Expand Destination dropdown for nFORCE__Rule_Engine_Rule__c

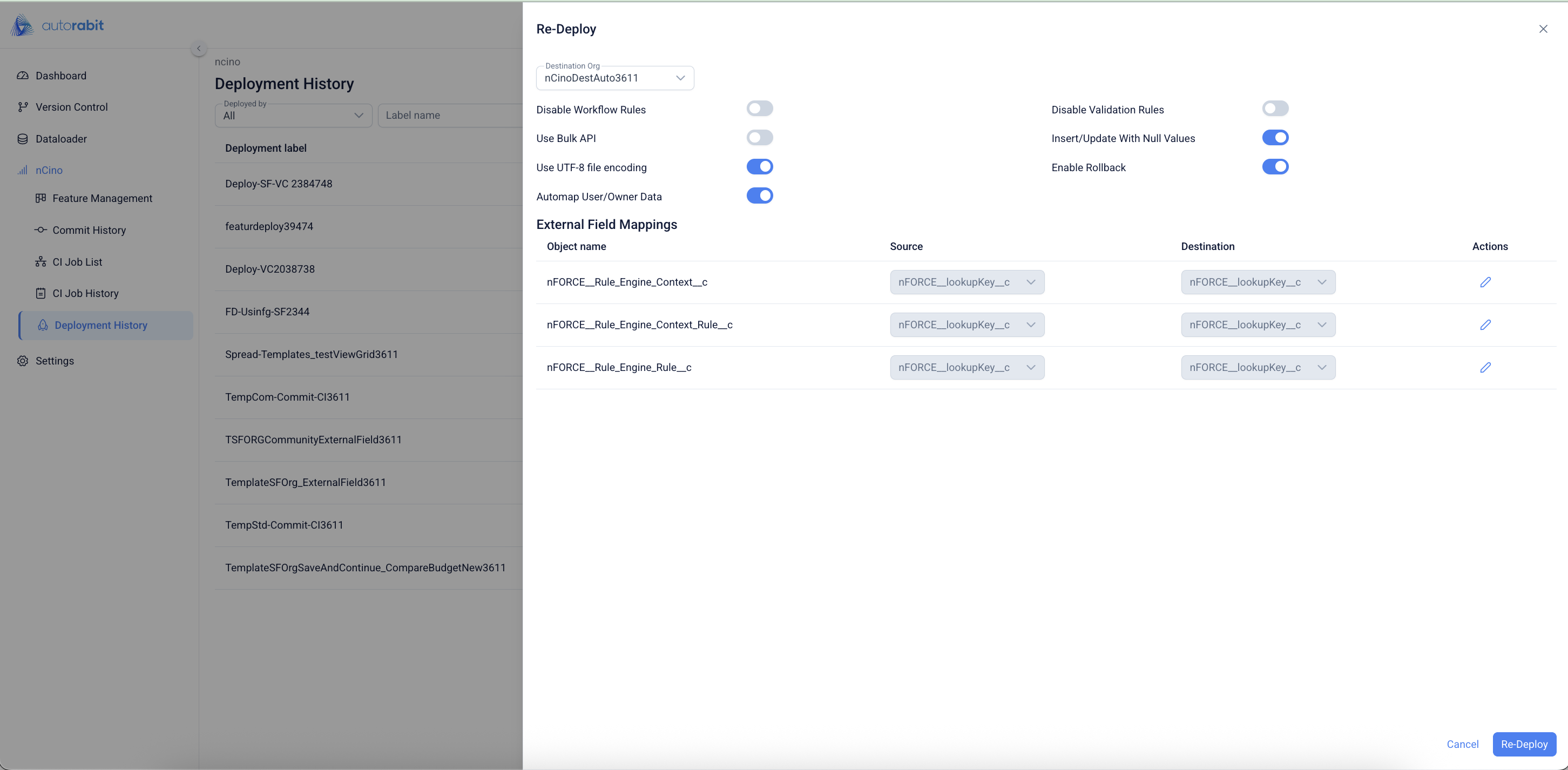coord(1258,367)
